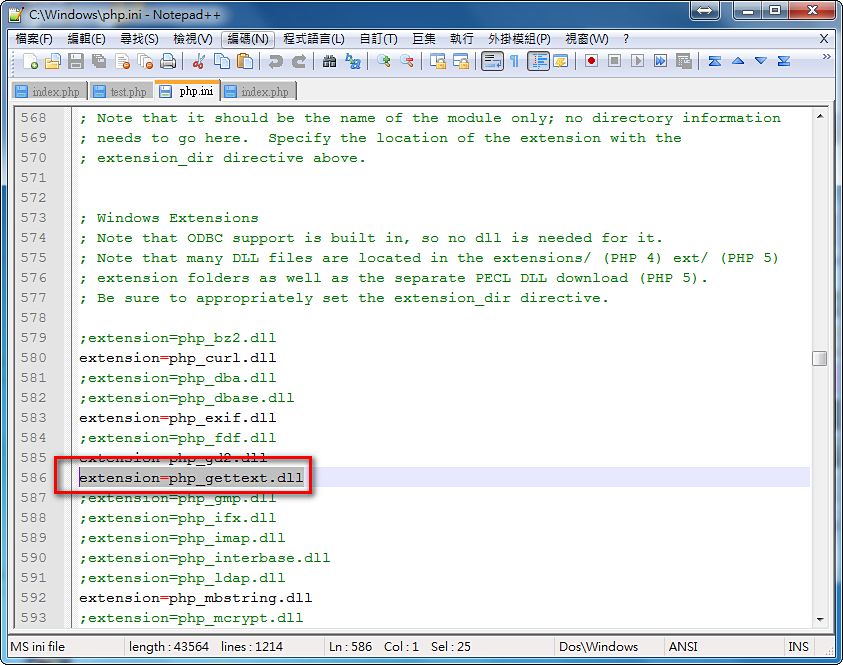Close the current document icon
Screen dimensions: 843x665
tap(123, 61)
